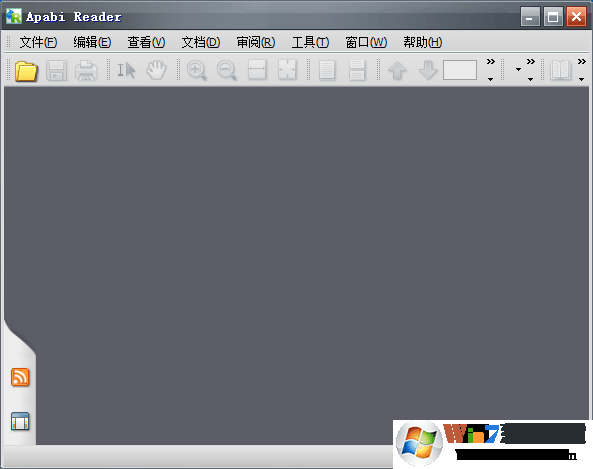Click the Apabi Reader title bar logo
The width and height of the screenshot is (593, 469).
[14, 16]
